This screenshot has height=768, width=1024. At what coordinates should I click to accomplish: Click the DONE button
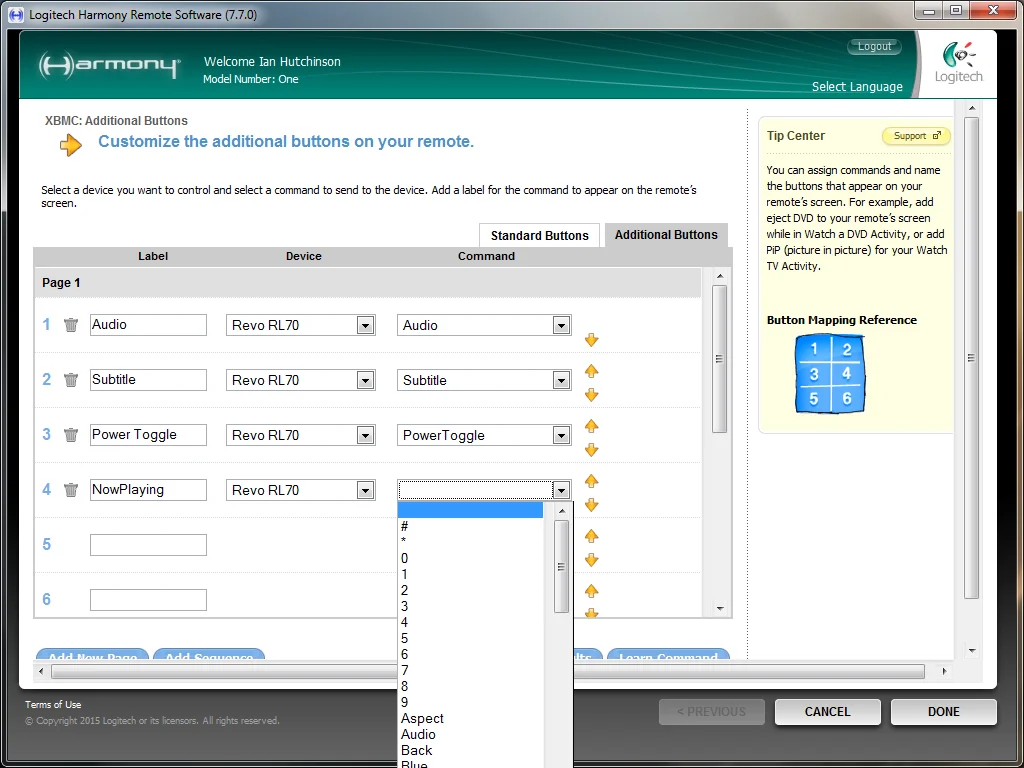(x=944, y=712)
